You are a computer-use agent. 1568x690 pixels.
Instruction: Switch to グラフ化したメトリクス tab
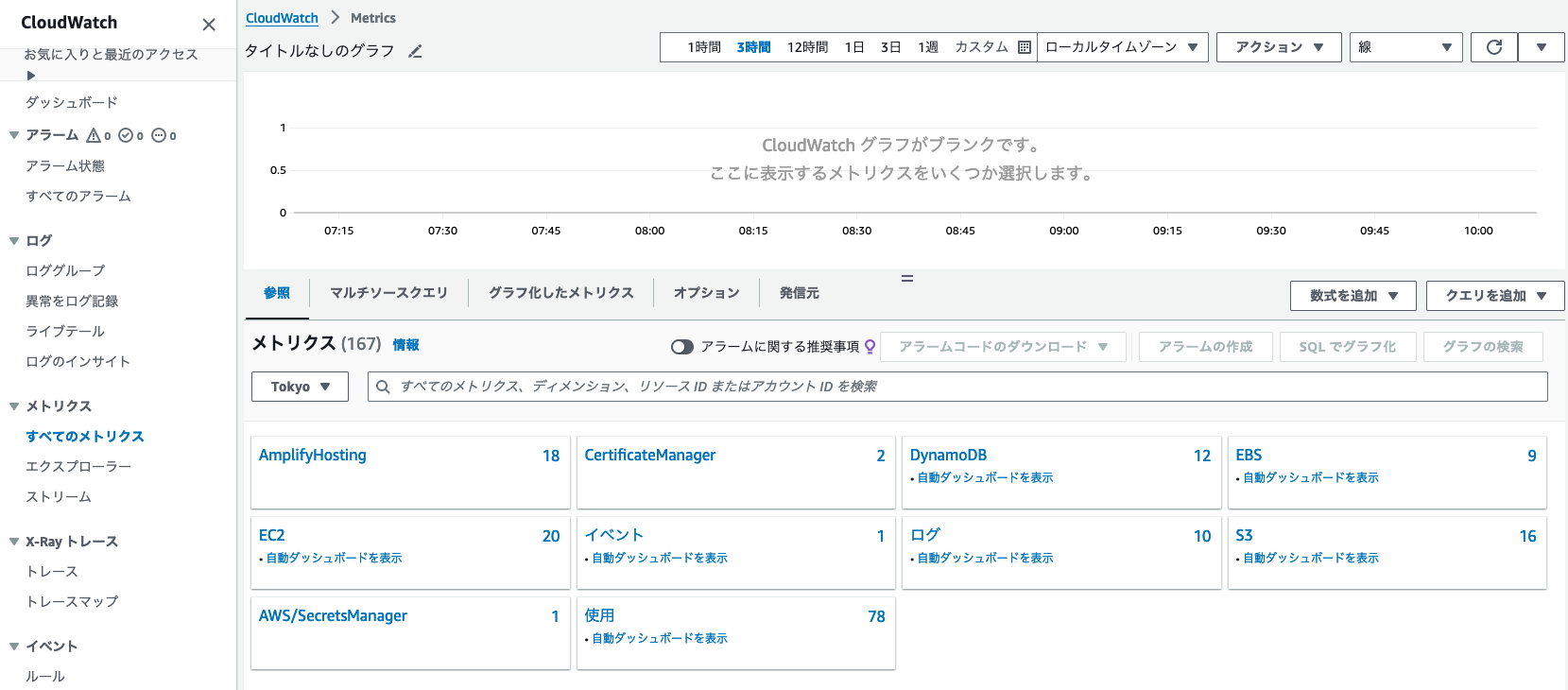click(560, 293)
